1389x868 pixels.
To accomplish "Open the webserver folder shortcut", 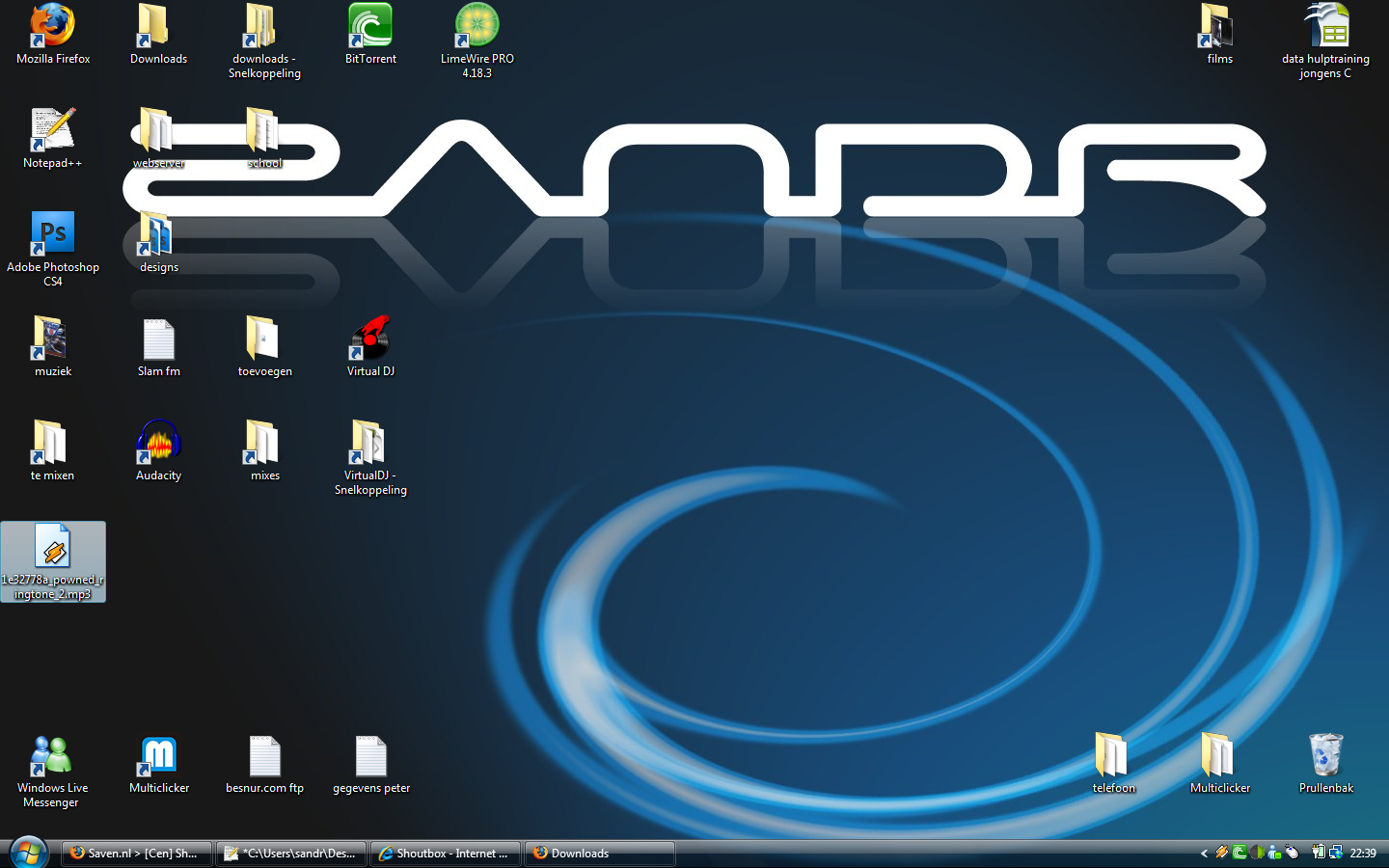I will point(158,139).
